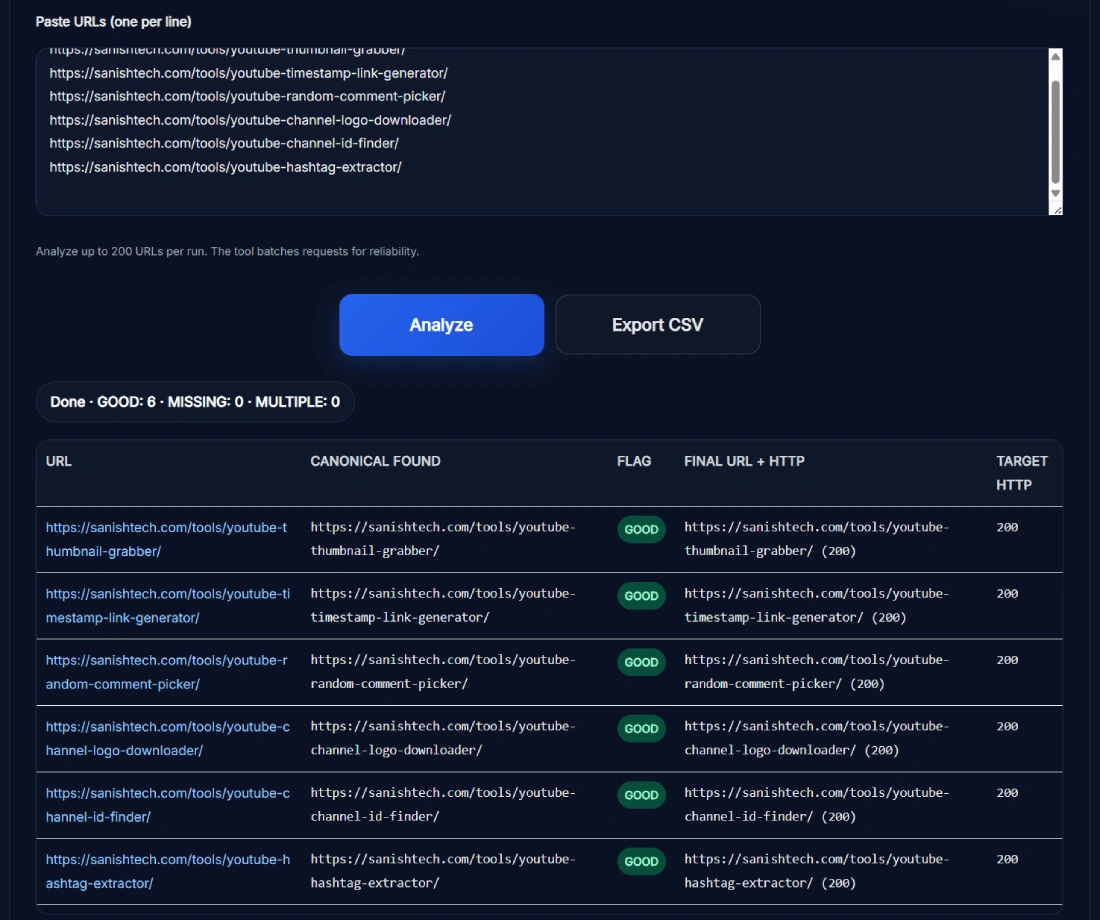Click the FLAG column header
Screen dimensions: 1100x920
pos(634,461)
